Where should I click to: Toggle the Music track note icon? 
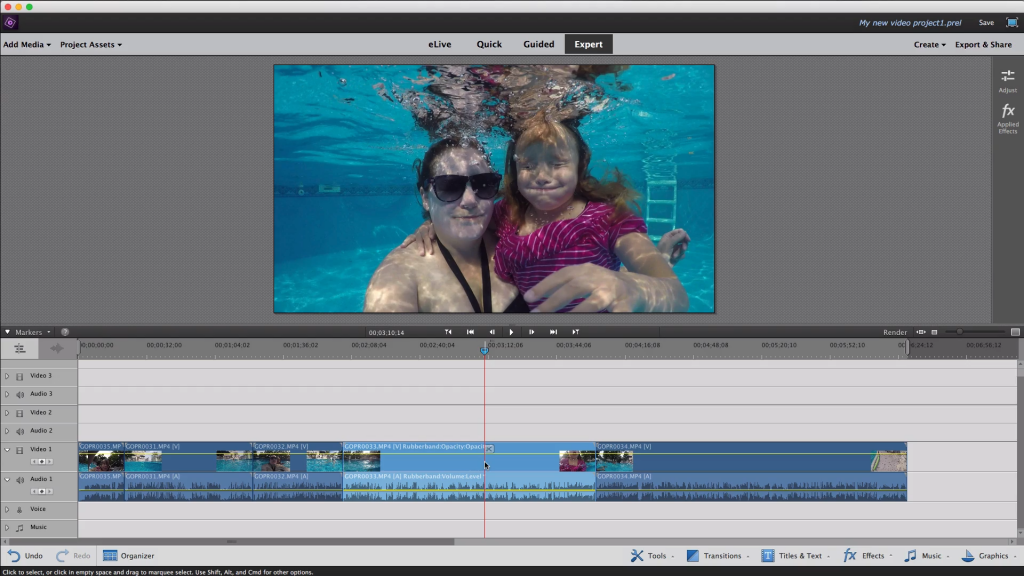[20, 528]
